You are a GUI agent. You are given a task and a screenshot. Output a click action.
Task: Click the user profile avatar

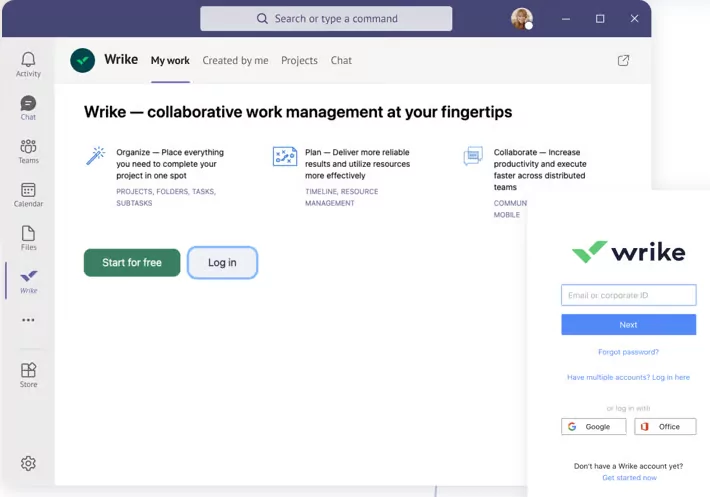521,19
